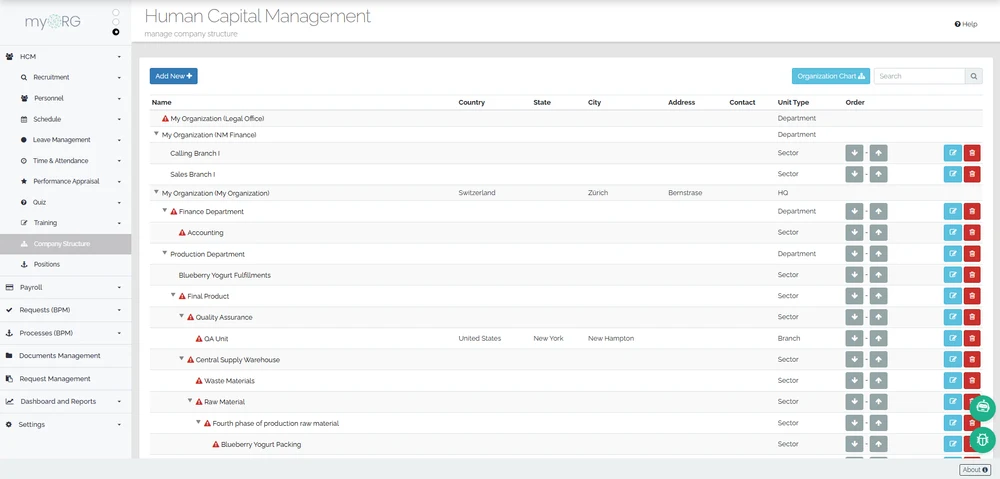This screenshot has height=479, width=1000.
Task: Expand Performance Appraisal menu
Action: pyautogui.click(x=66, y=181)
